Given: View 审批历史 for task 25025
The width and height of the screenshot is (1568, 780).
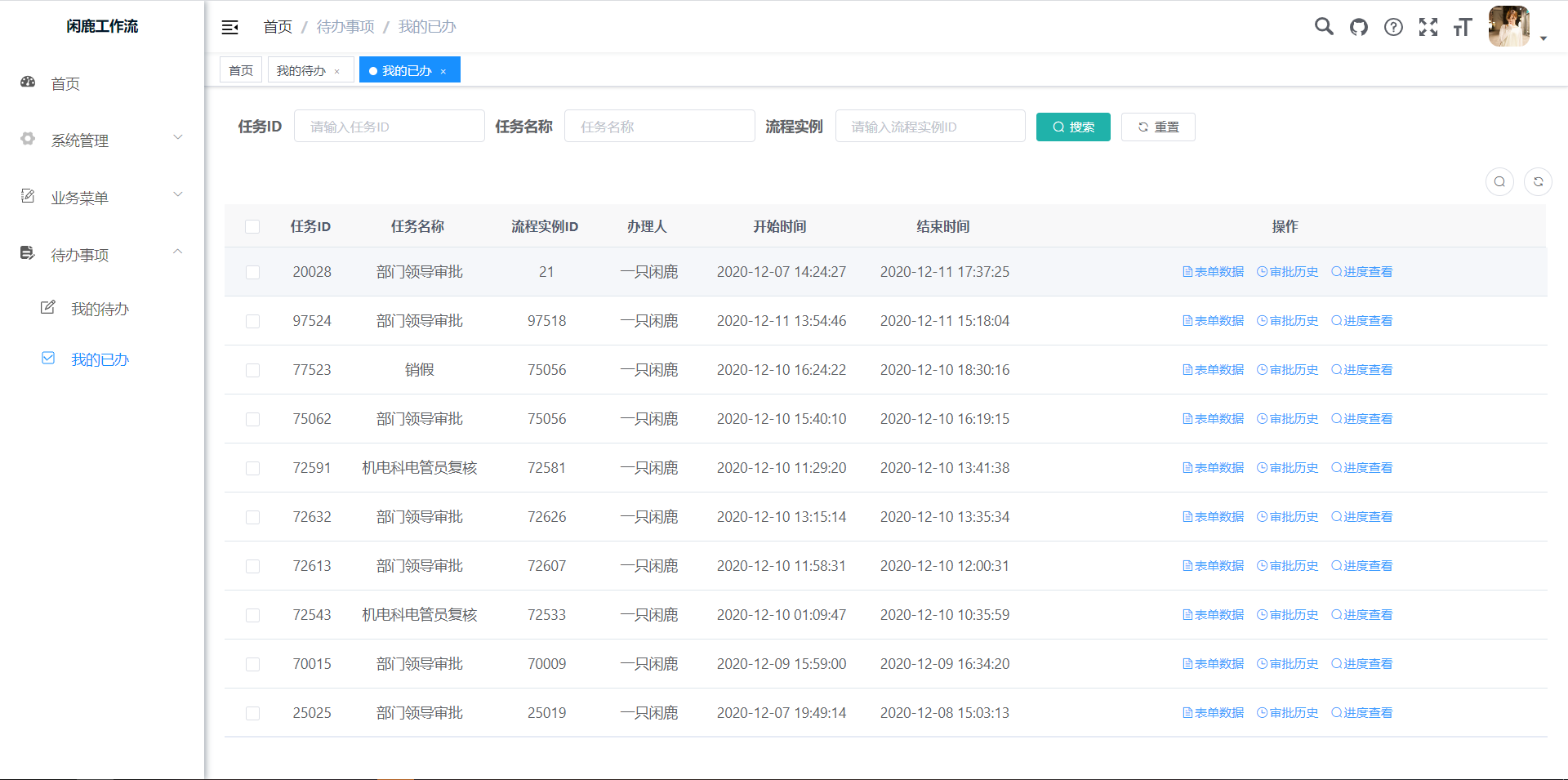Looking at the screenshot, I should click(1287, 713).
